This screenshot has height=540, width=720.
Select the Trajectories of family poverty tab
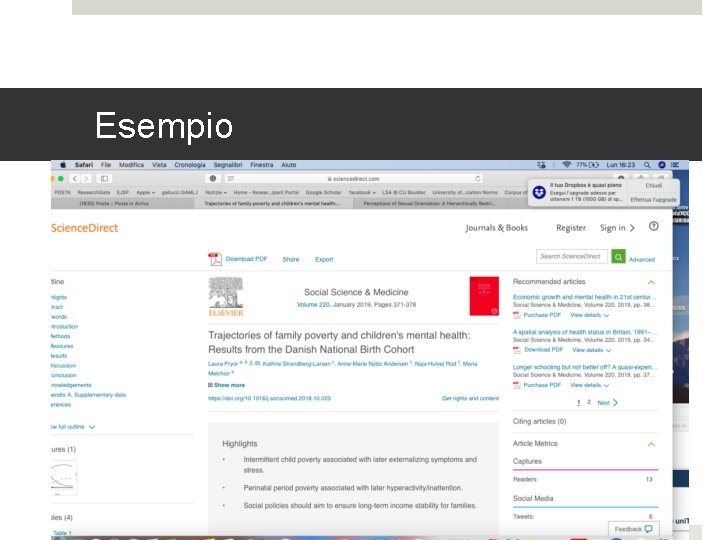(x=272, y=203)
